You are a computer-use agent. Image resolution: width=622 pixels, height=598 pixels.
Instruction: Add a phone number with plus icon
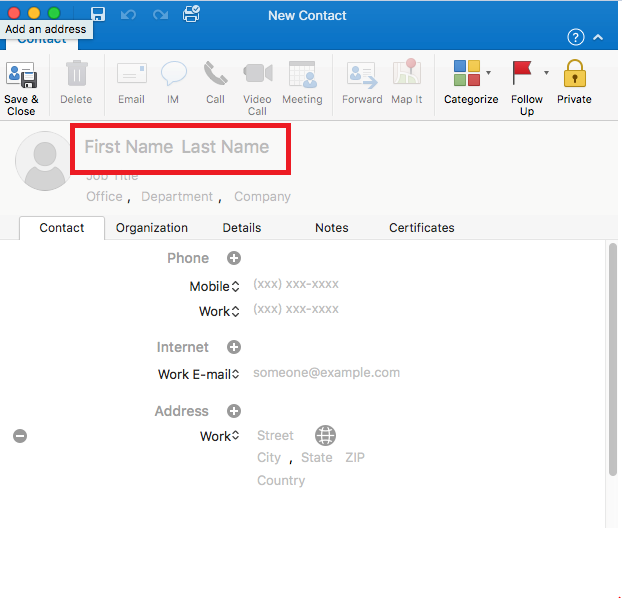[x=234, y=258]
